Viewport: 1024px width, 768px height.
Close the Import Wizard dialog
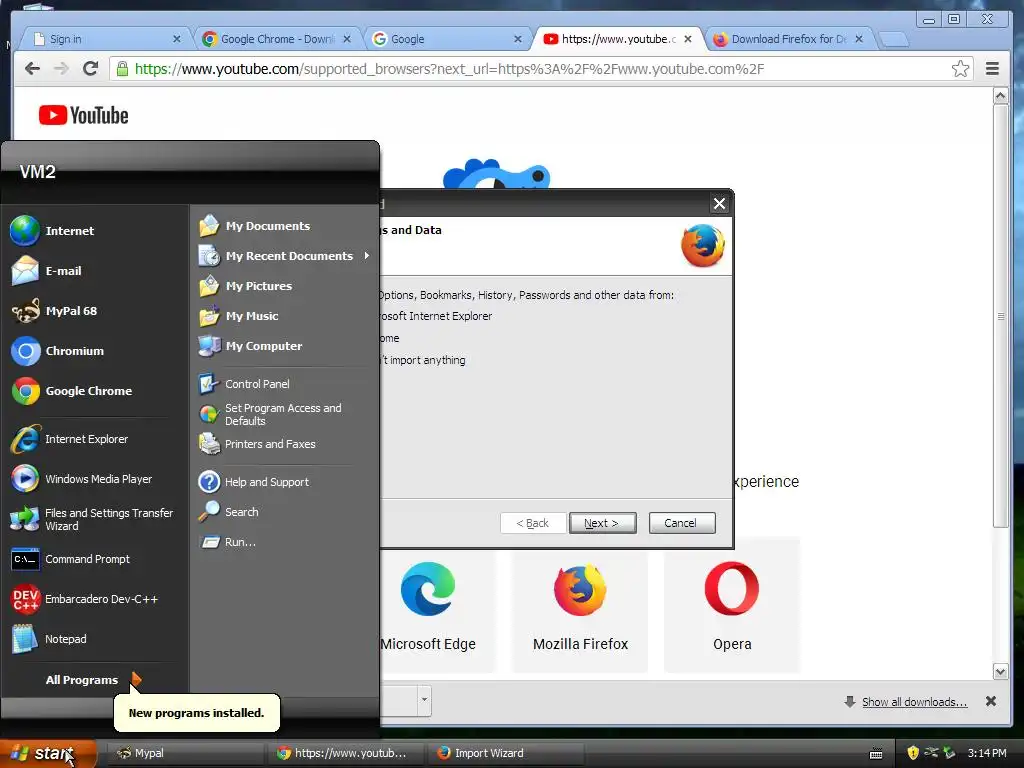pyautogui.click(x=719, y=204)
